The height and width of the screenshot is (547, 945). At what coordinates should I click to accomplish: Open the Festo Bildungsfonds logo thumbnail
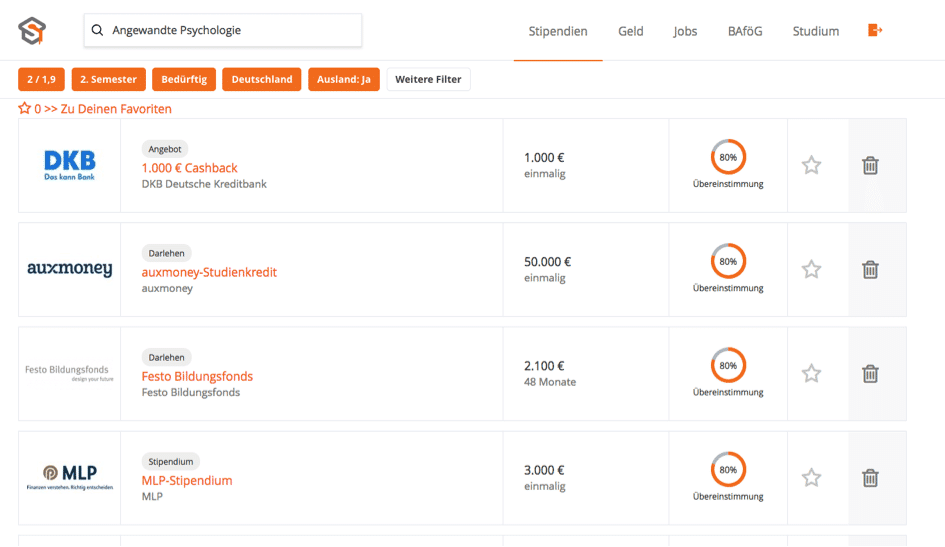point(69,372)
